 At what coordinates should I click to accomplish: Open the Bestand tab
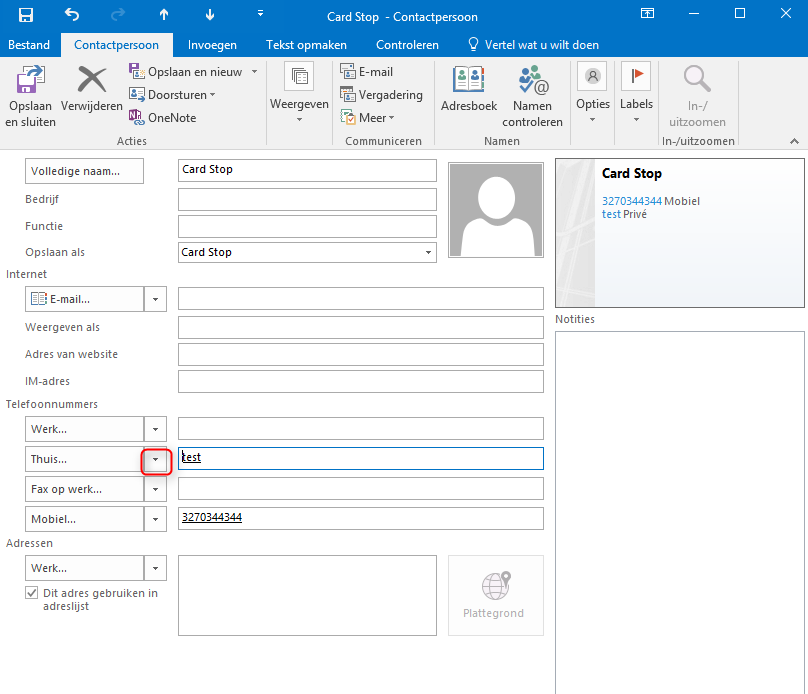pyautogui.click(x=29, y=45)
